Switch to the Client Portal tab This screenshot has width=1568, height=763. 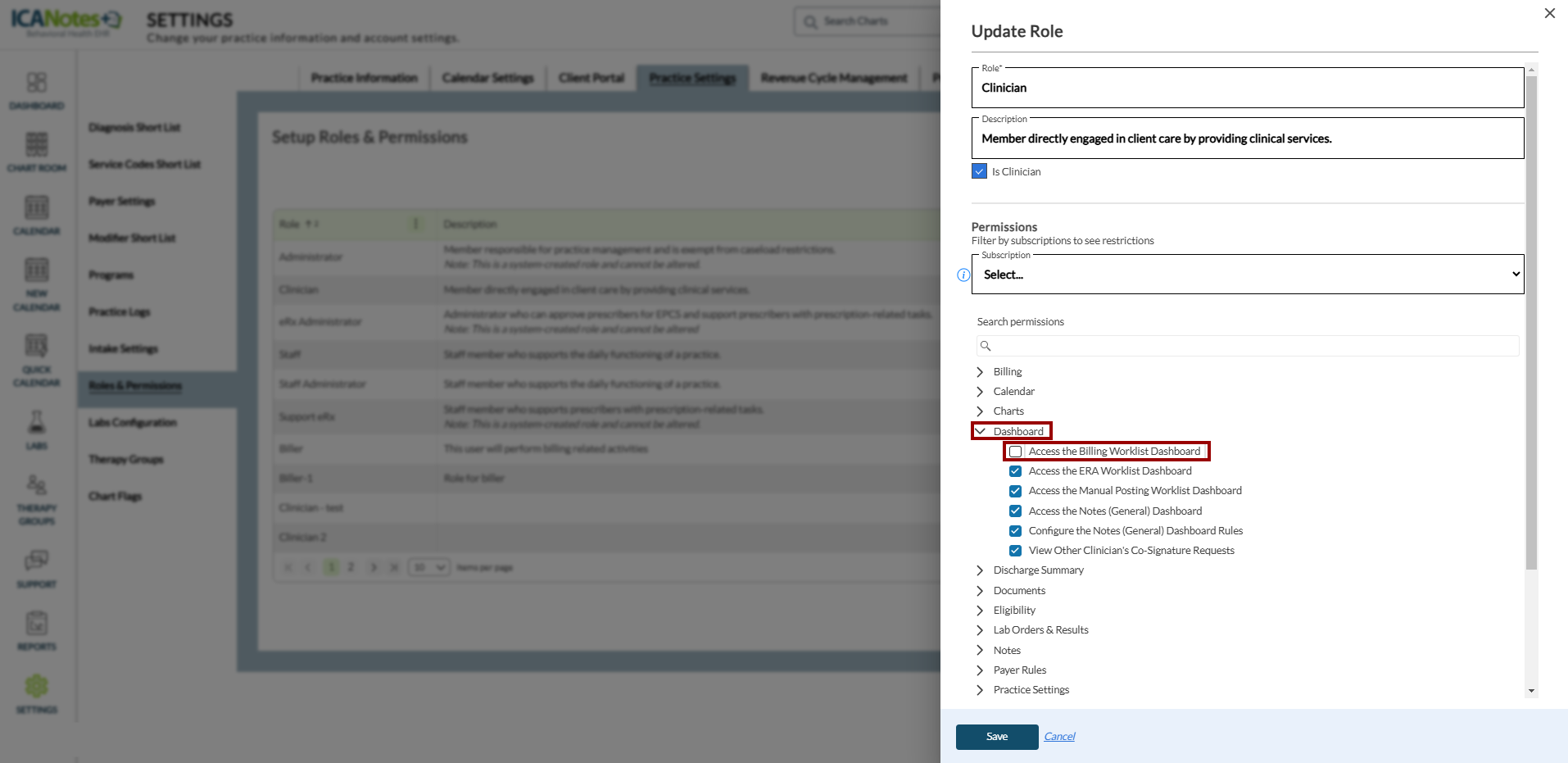point(591,78)
